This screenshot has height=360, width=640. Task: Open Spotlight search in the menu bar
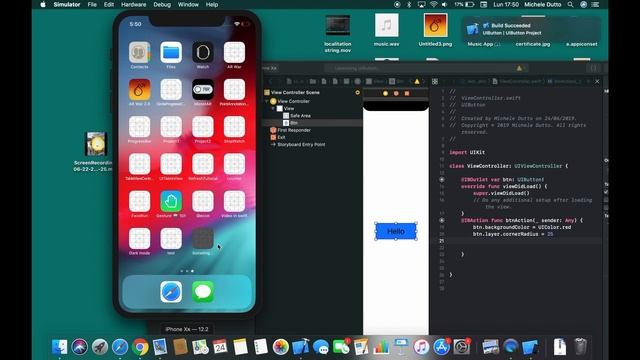pyautogui.click(x=570, y=4)
